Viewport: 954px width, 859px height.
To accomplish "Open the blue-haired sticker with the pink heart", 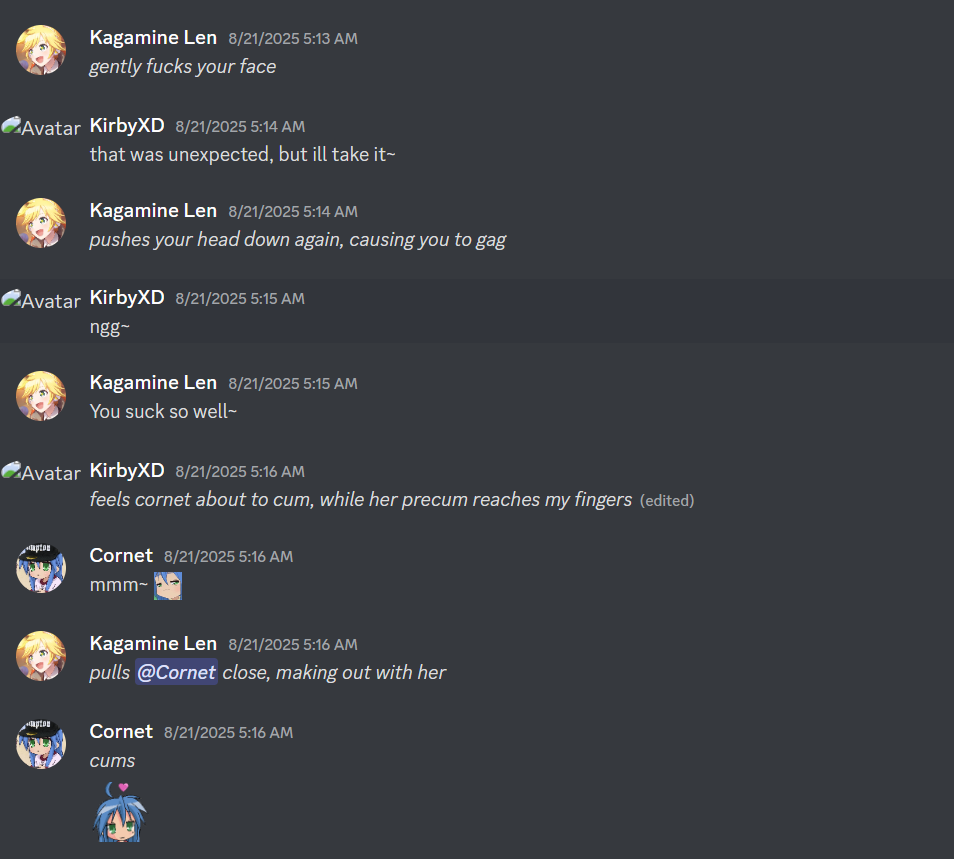I will (x=120, y=812).
